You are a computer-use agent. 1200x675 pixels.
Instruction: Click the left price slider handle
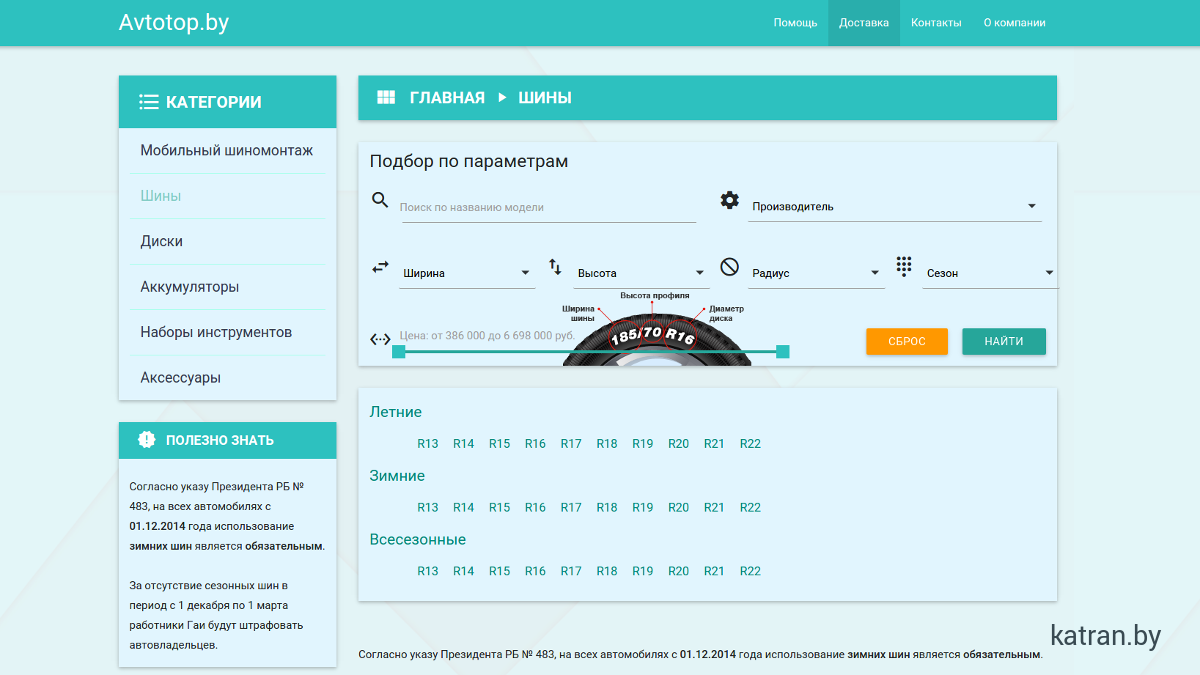pos(399,351)
